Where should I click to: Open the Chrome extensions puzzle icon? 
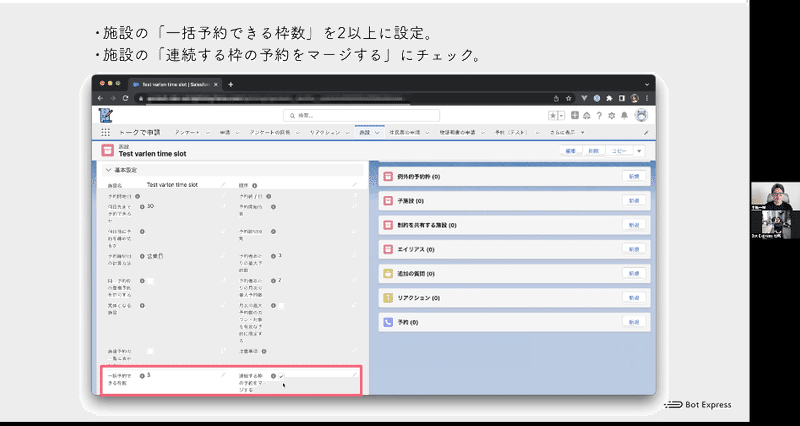(x=609, y=98)
